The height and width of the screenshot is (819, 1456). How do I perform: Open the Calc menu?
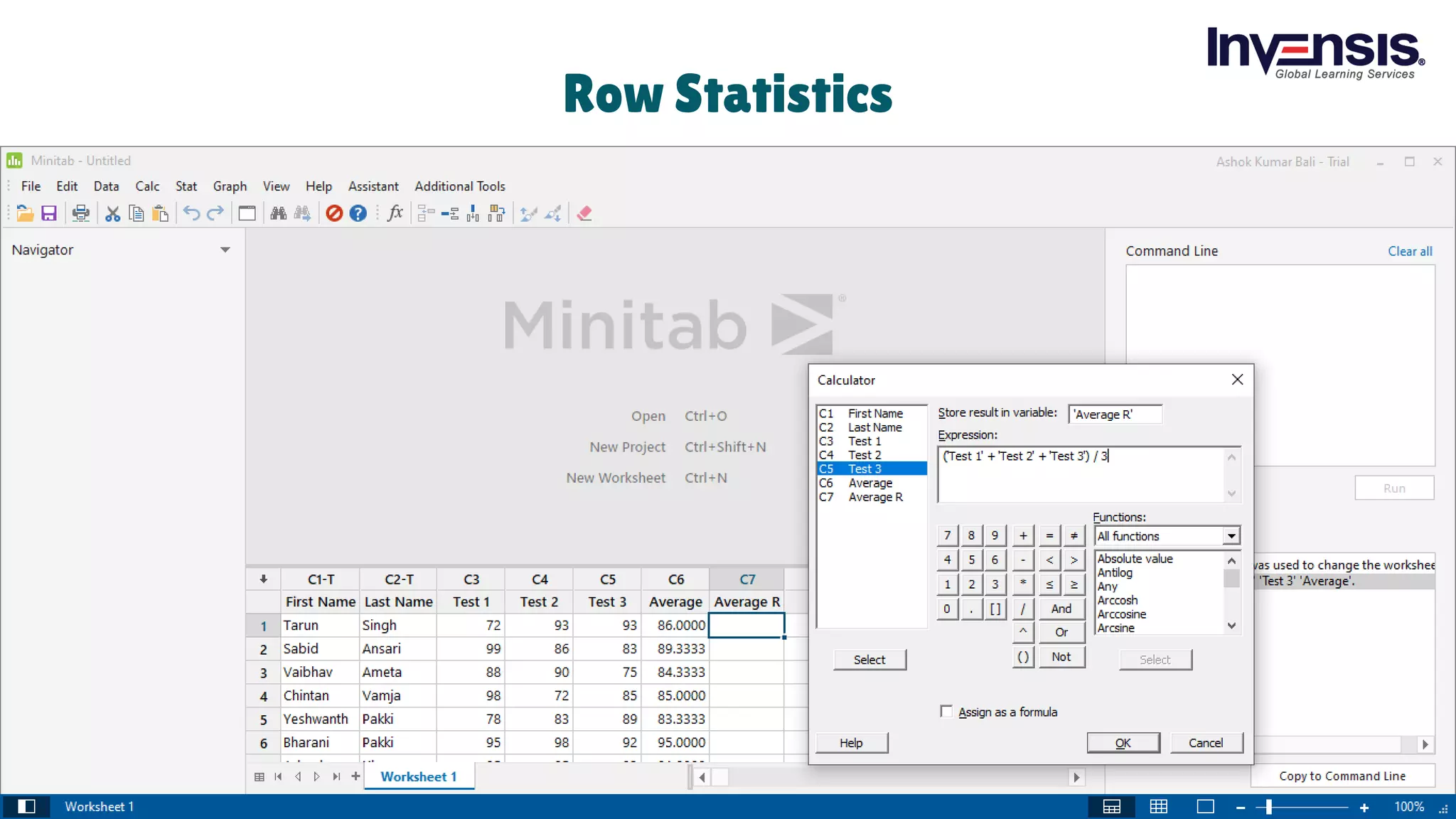tap(147, 186)
